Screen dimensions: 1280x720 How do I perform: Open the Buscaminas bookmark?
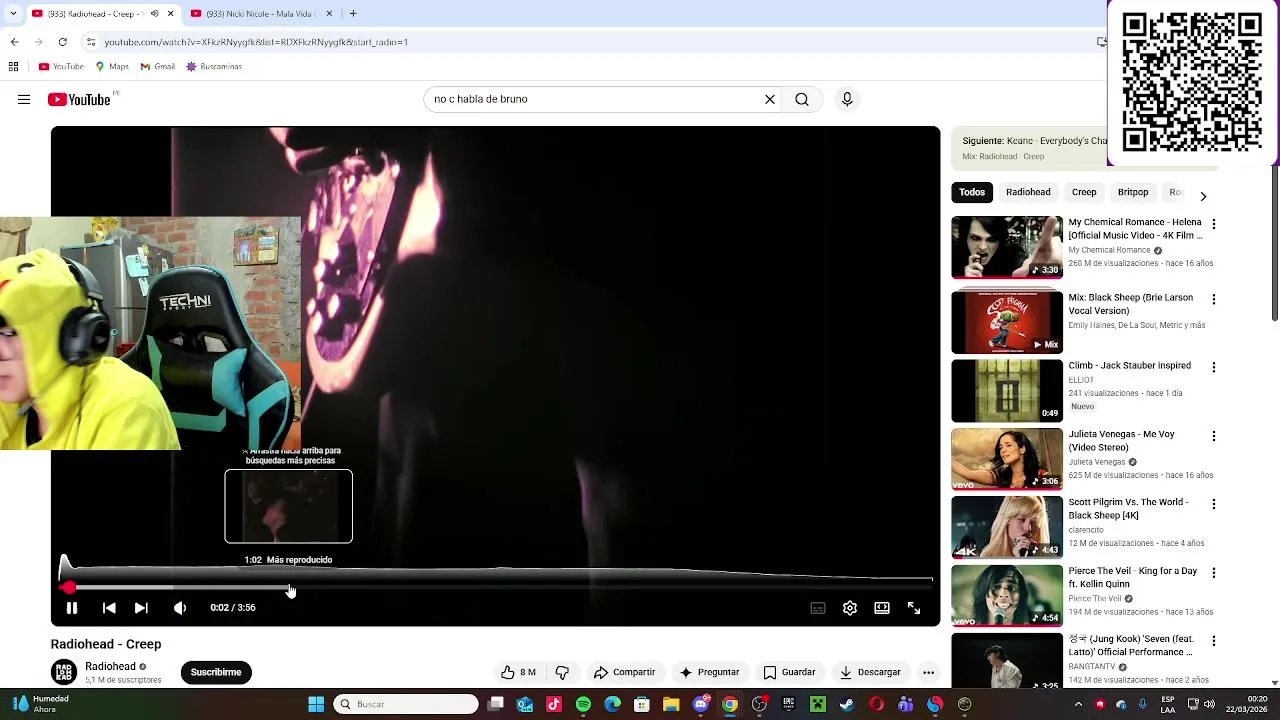tap(214, 67)
